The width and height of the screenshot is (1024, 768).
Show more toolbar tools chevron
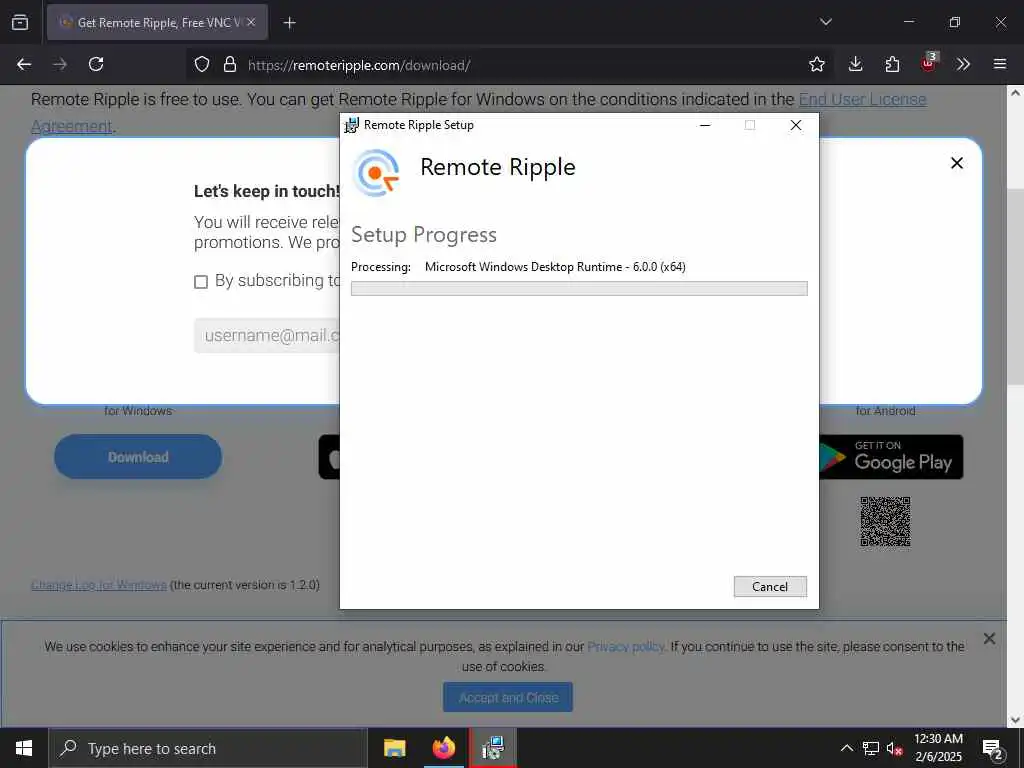point(963,64)
